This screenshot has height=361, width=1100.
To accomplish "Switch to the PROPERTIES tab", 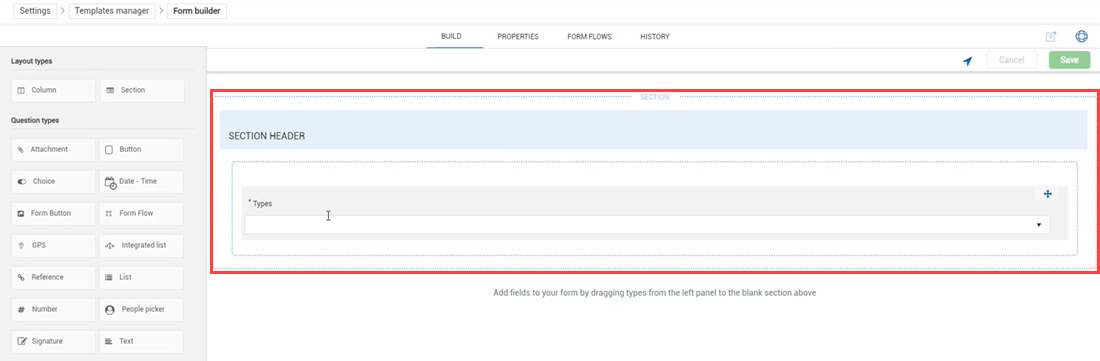I will click(x=518, y=36).
